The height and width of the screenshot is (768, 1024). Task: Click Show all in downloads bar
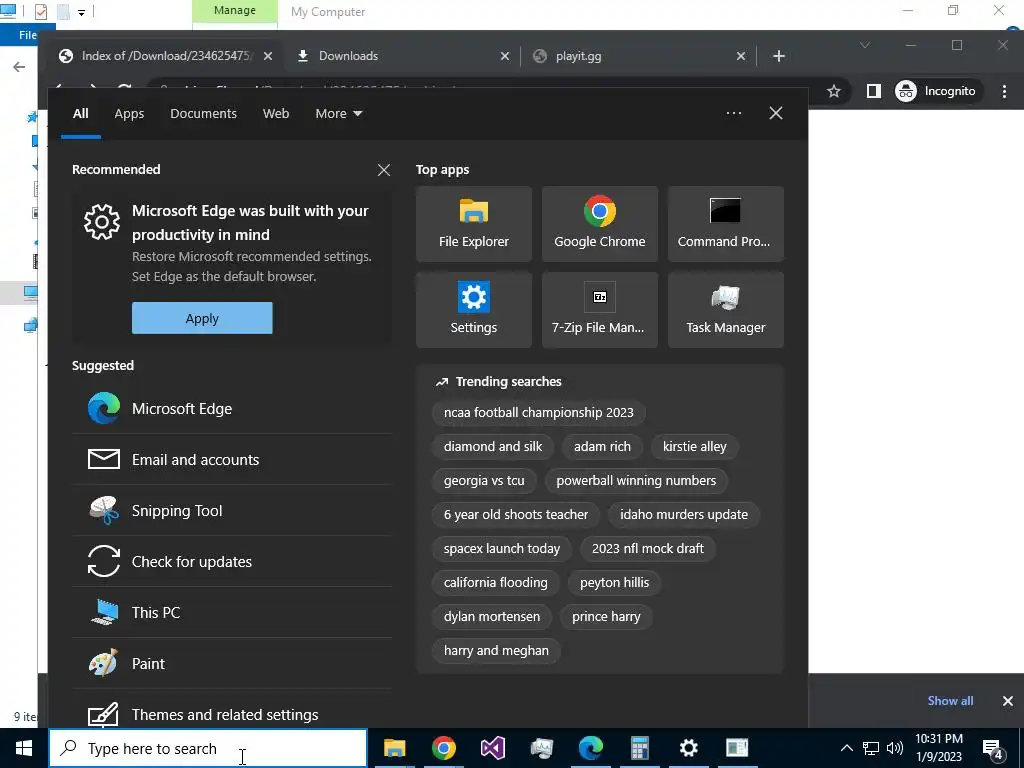[950, 700]
